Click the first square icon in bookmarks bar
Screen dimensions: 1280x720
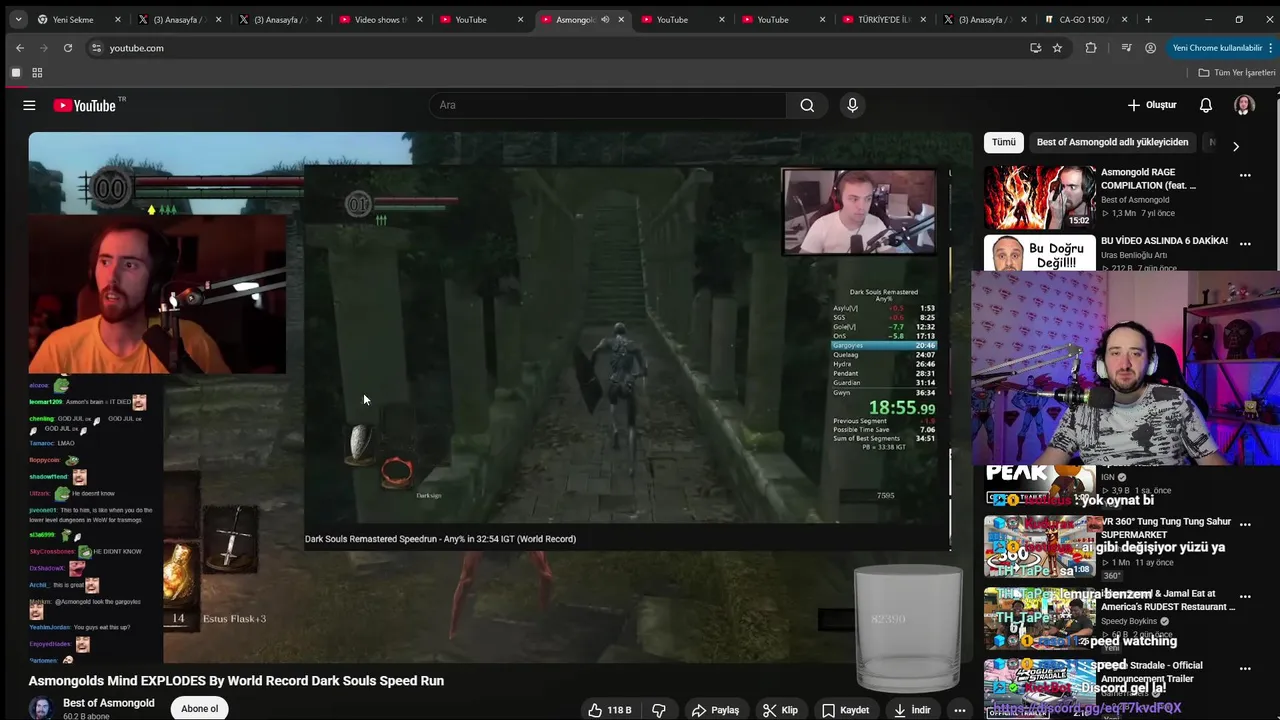16,73
